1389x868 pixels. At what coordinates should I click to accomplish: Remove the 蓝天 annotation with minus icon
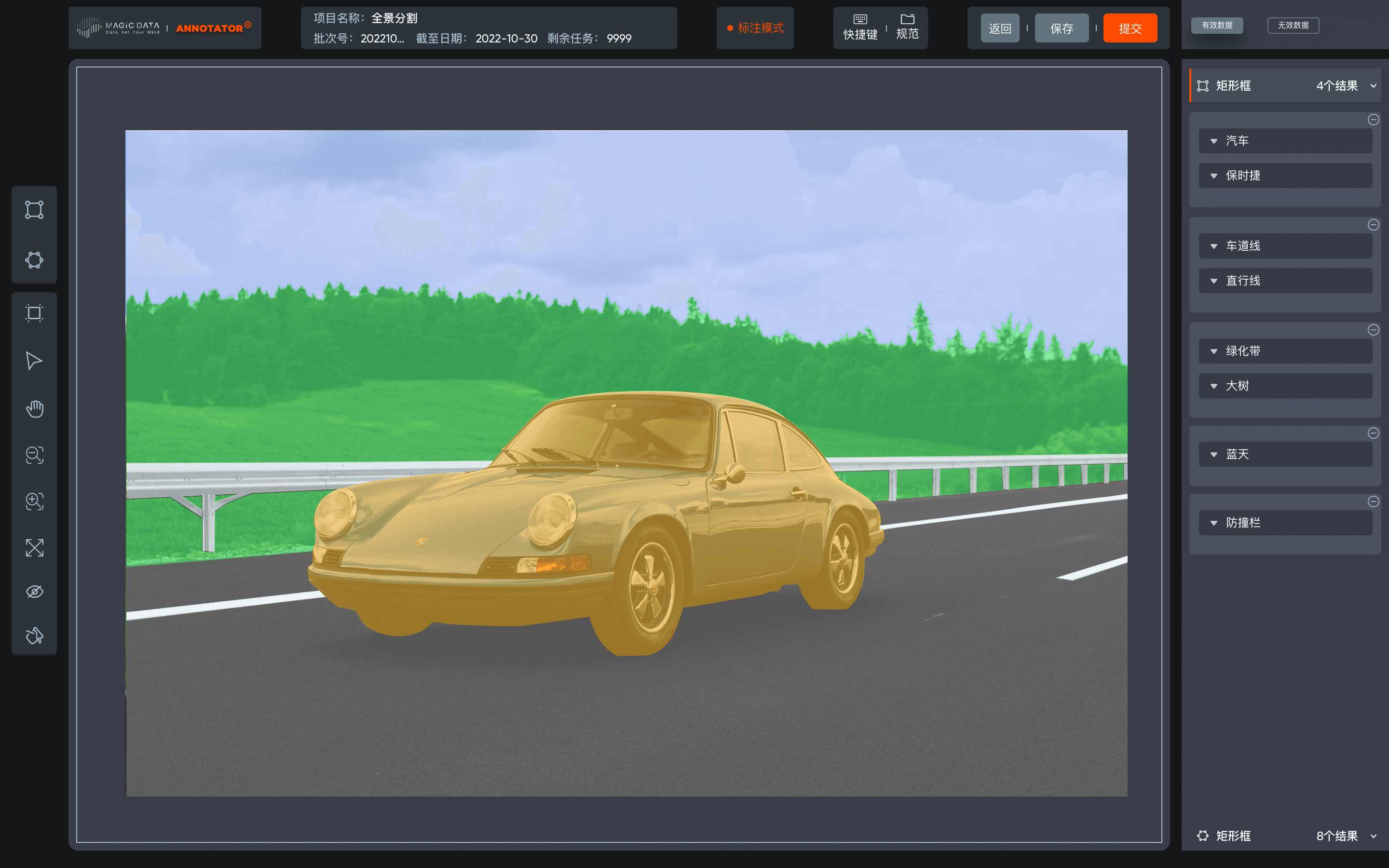point(1373,433)
